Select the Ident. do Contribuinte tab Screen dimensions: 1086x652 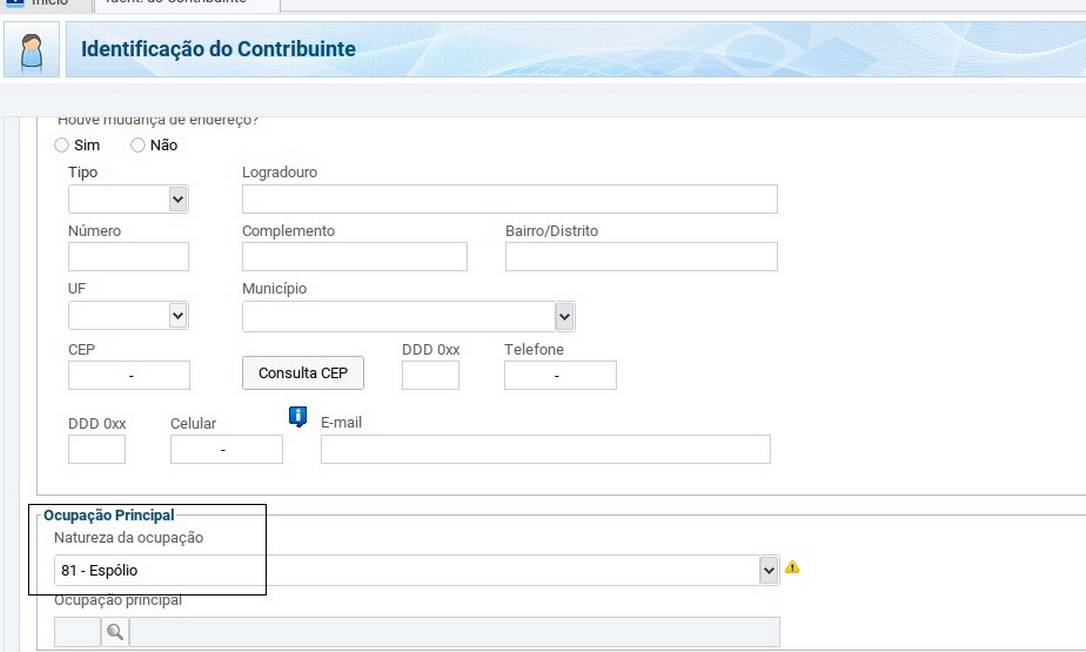pyautogui.click(x=185, y=3)
